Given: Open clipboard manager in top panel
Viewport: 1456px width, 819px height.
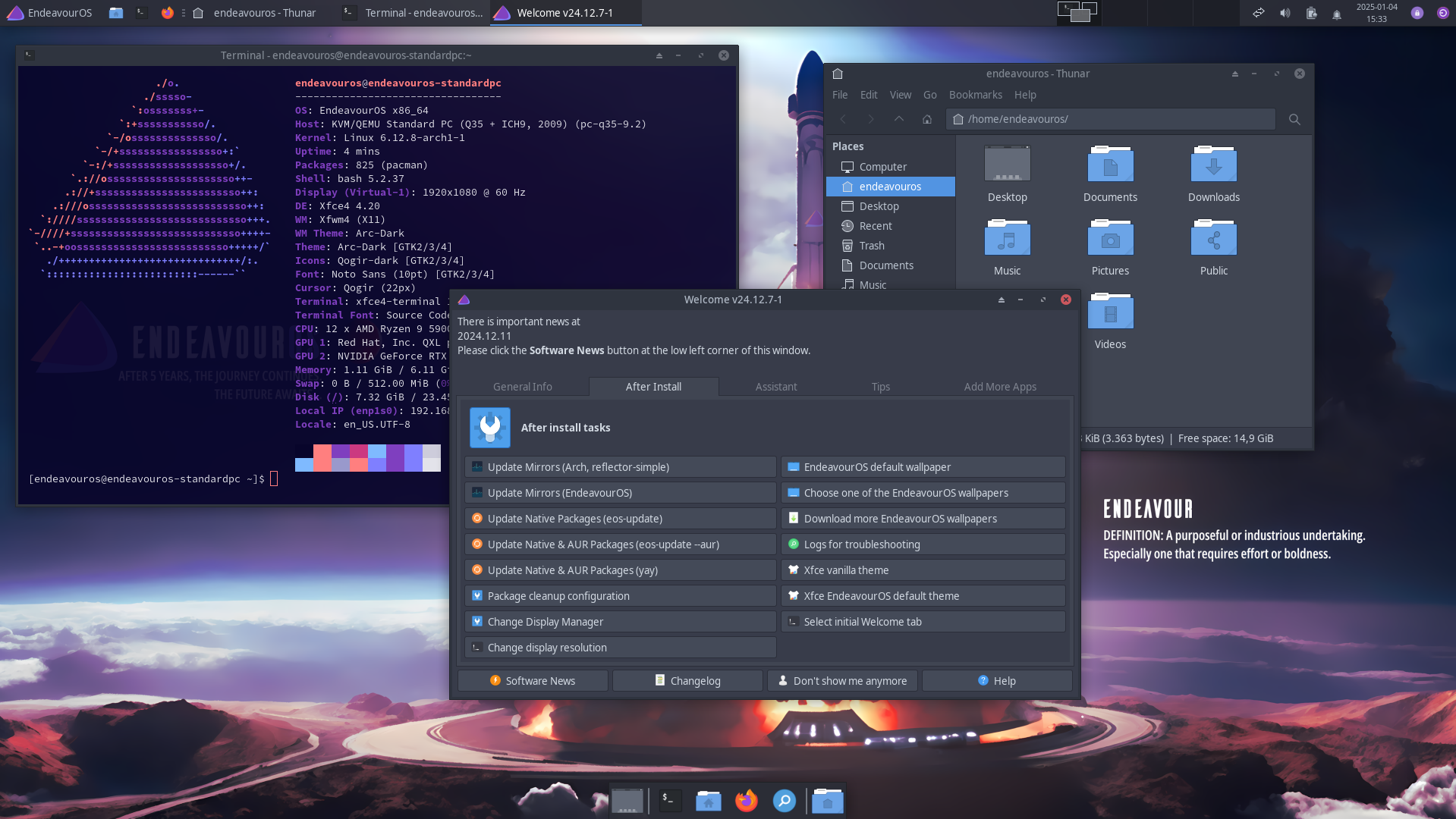Looking at the screenshot, I should pyautogui.click(x=1311, y=13).
